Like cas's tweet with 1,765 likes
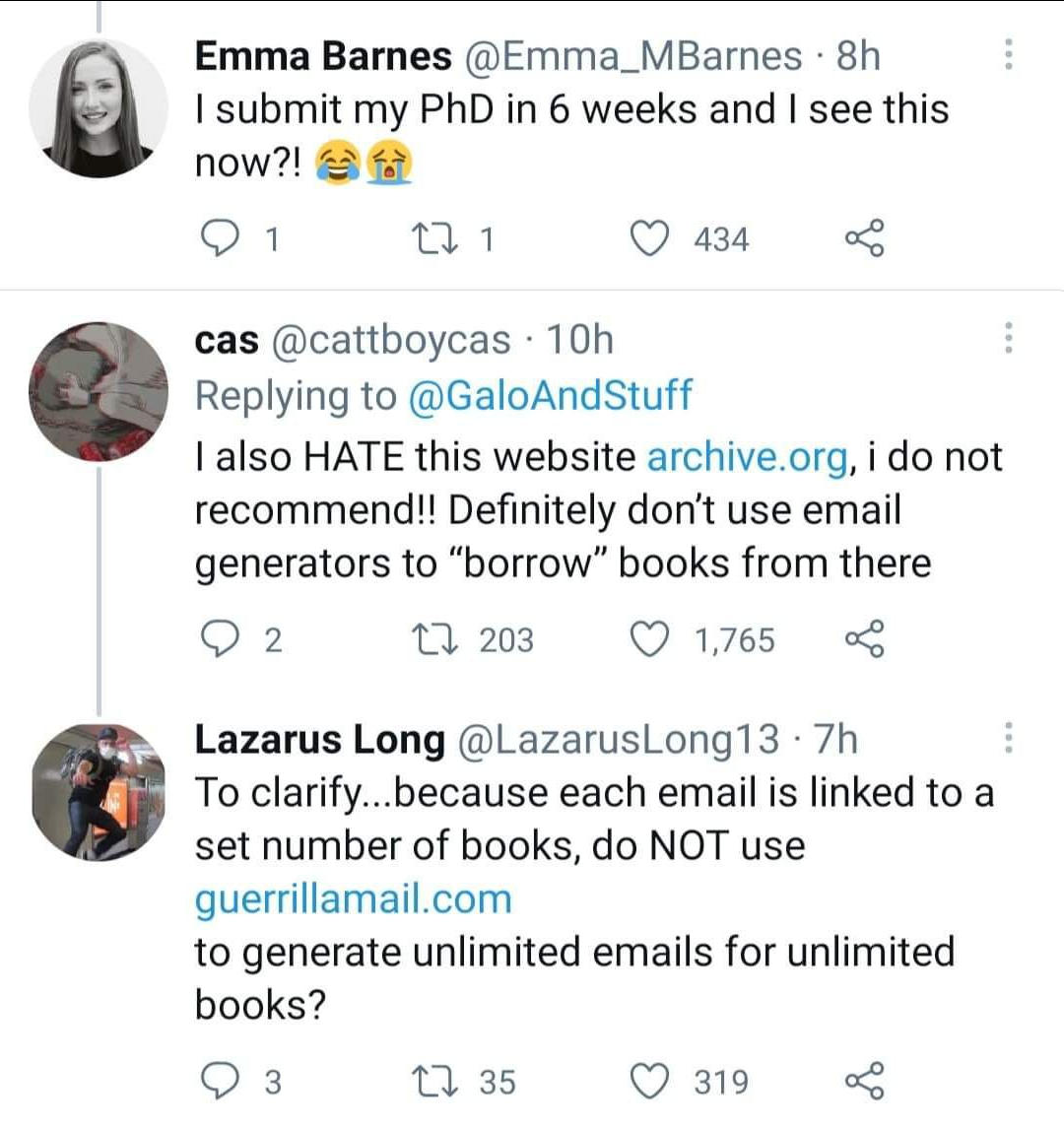1064x1127 pixels. click(x=649, y=639)
